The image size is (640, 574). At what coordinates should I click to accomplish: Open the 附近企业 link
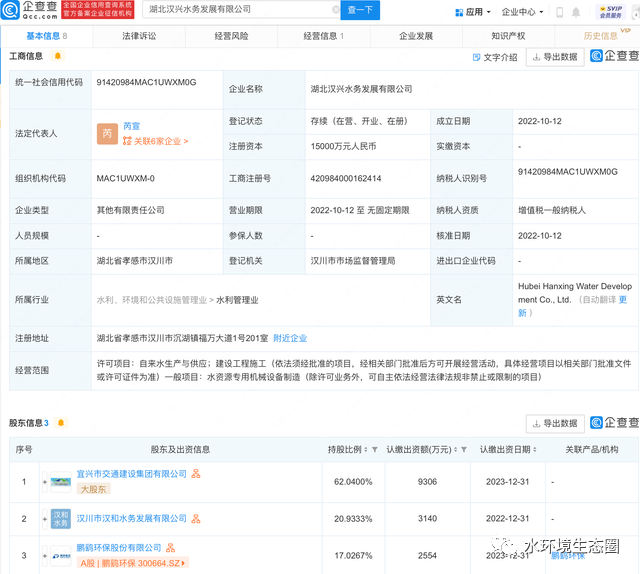tap(290, 338)
